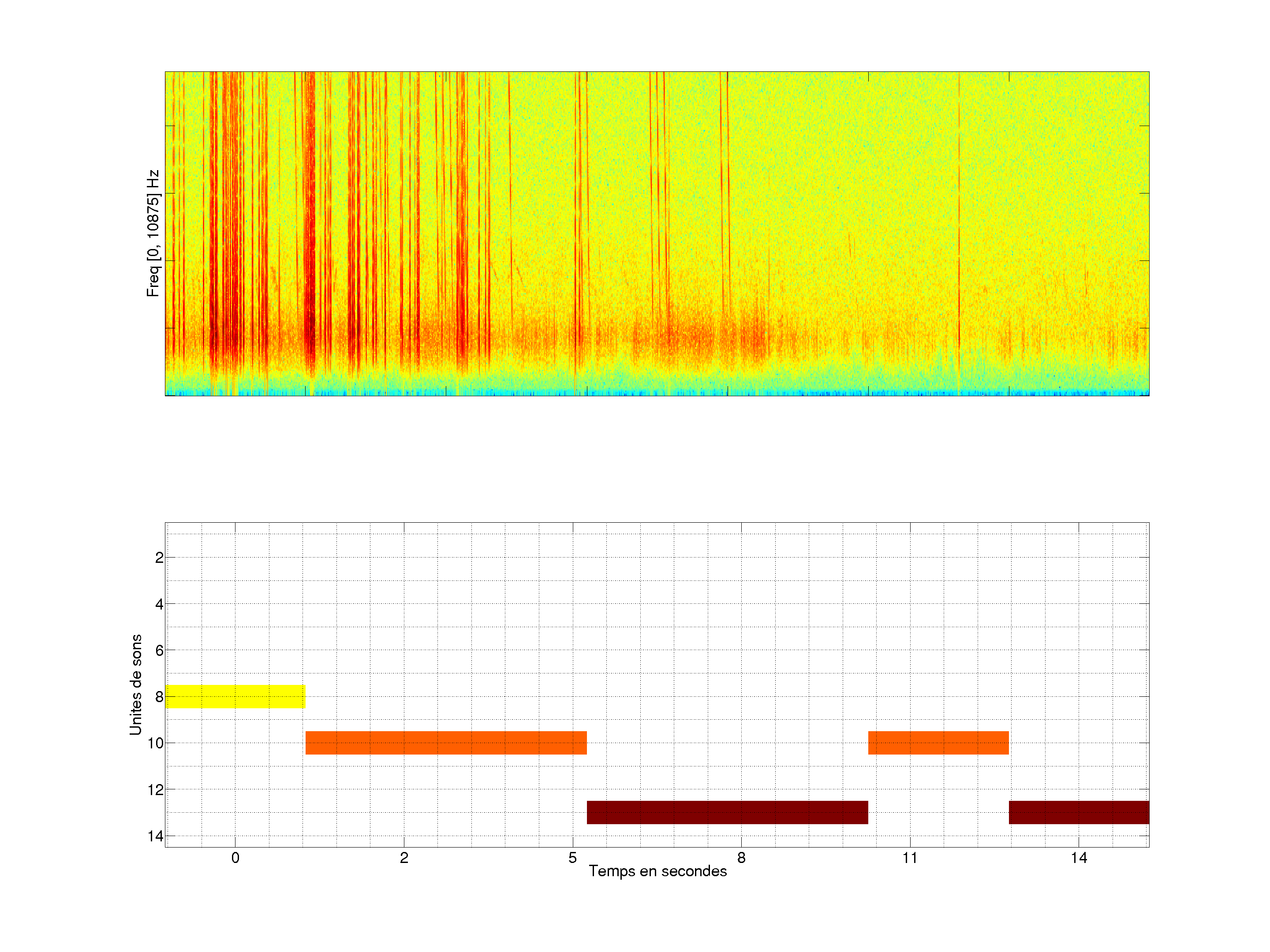Click the long dark red bar near 8 seconds
1270x952 pixels.
tap(727, 812)
